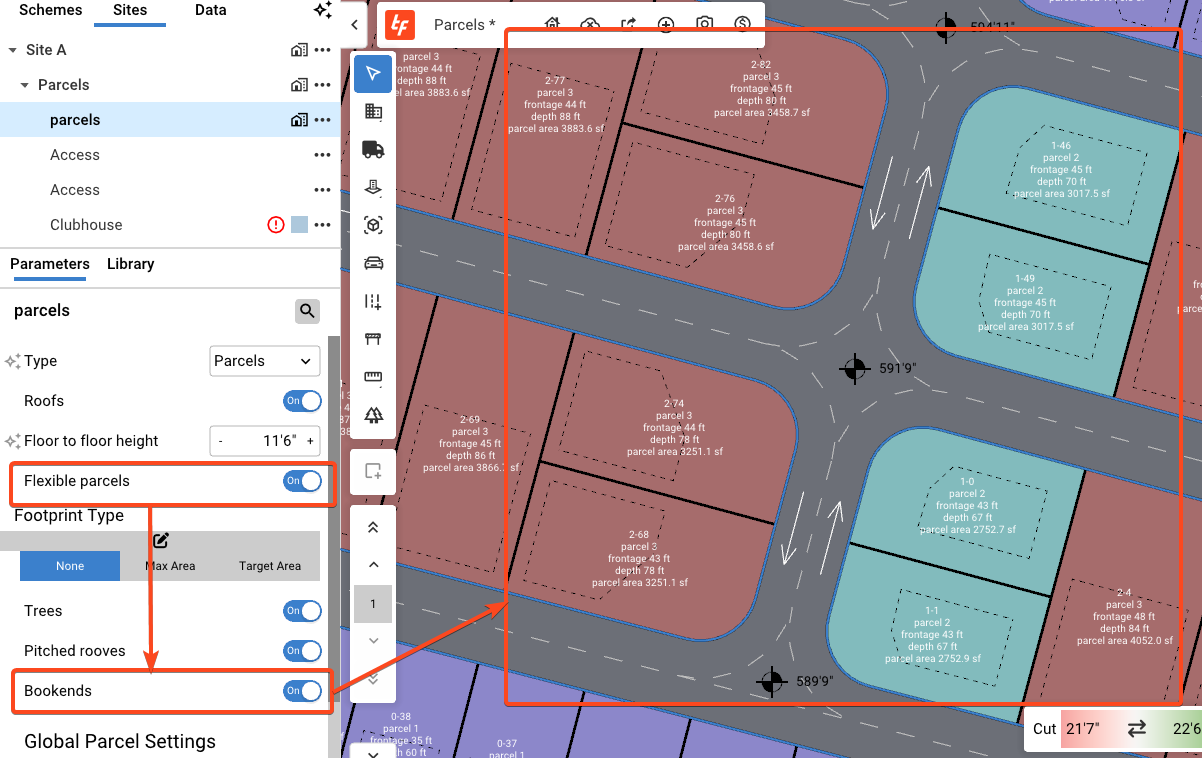Switch to the Schemes tab

pyautogui.click(x=51, y=10)
